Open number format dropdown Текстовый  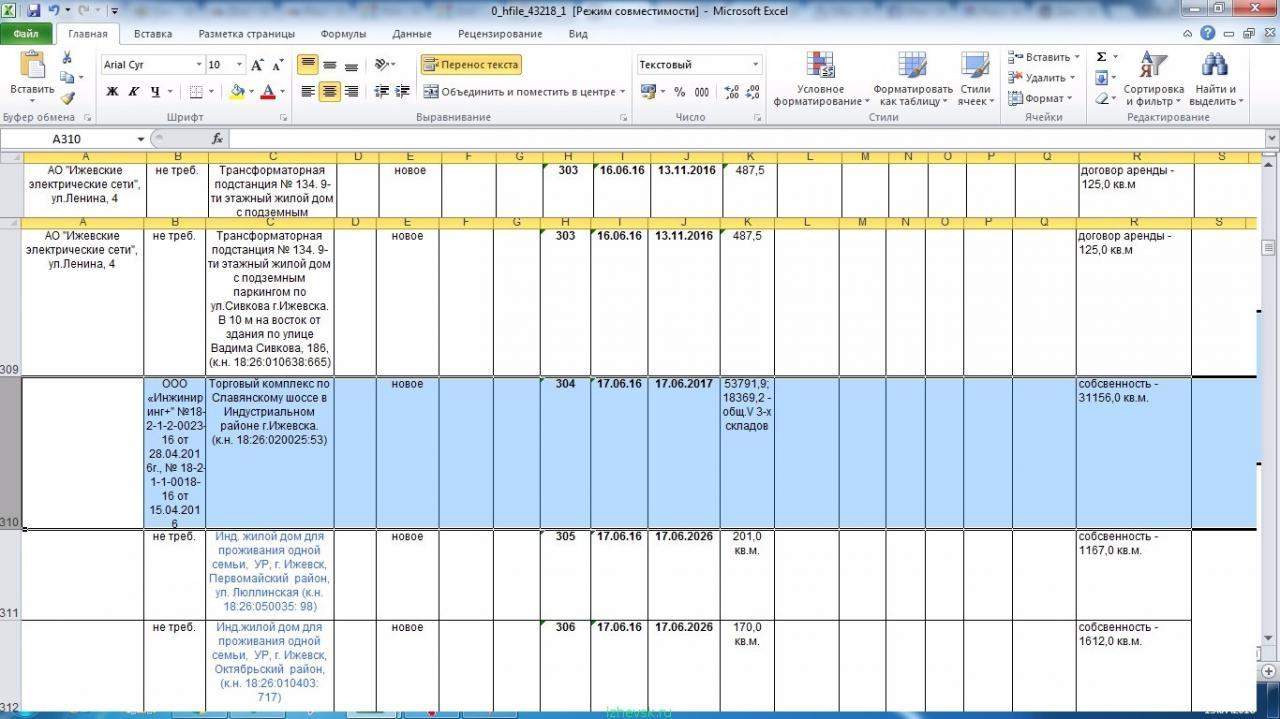pyautogui.click(x=755, y=65)
